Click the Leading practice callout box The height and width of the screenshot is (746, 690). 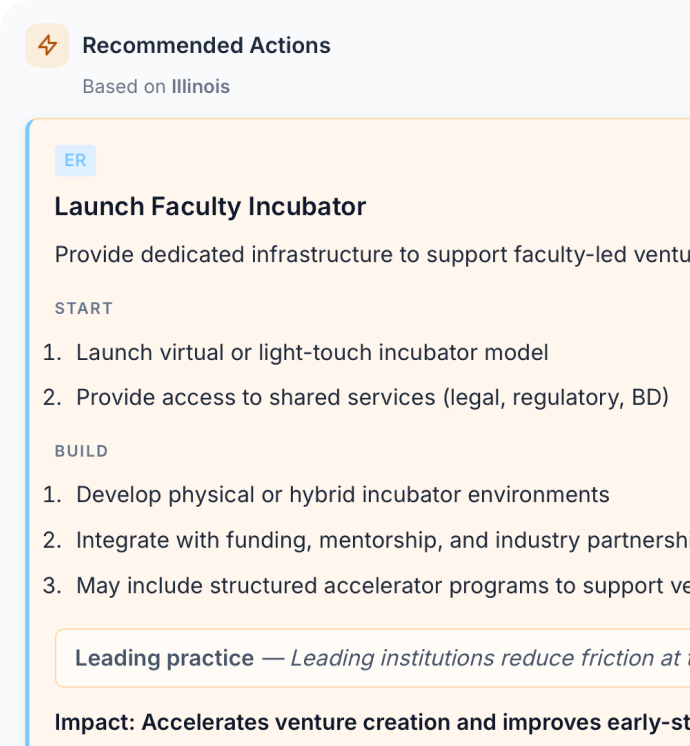[x=372, y=658]
